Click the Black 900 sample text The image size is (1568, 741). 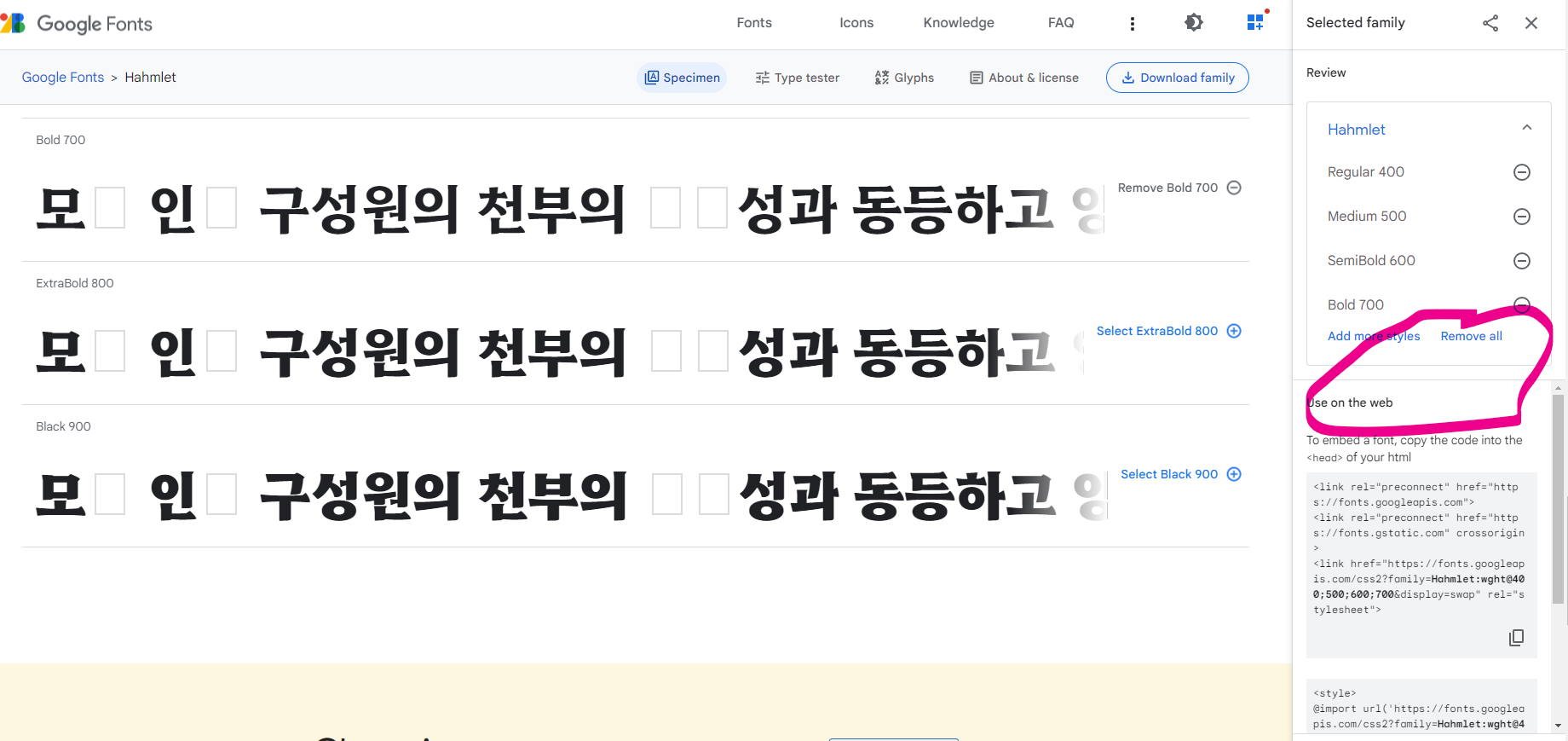click(x=569, y=496)
